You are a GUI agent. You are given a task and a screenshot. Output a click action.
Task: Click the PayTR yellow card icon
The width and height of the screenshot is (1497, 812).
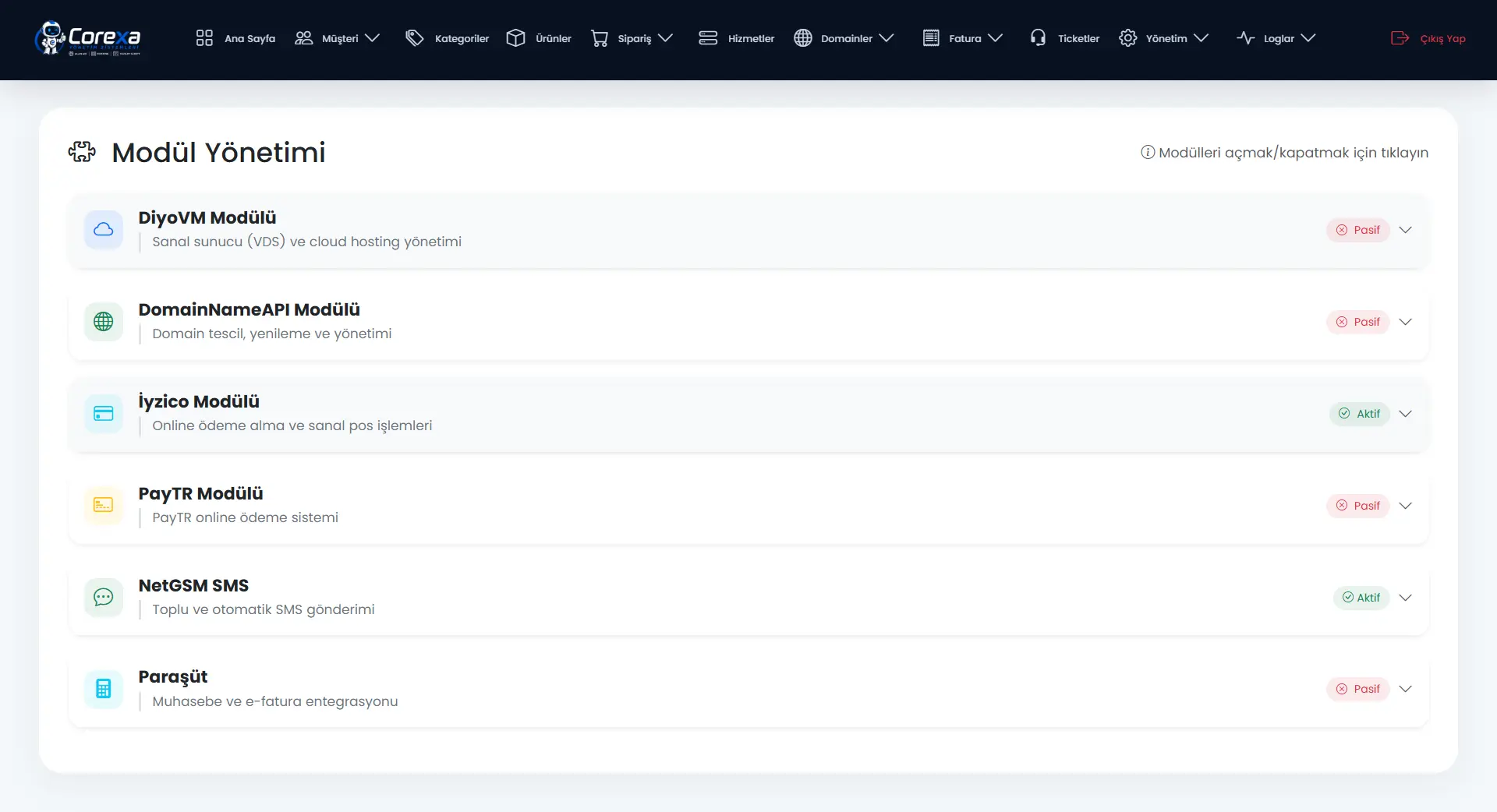[x=104, y=505]
